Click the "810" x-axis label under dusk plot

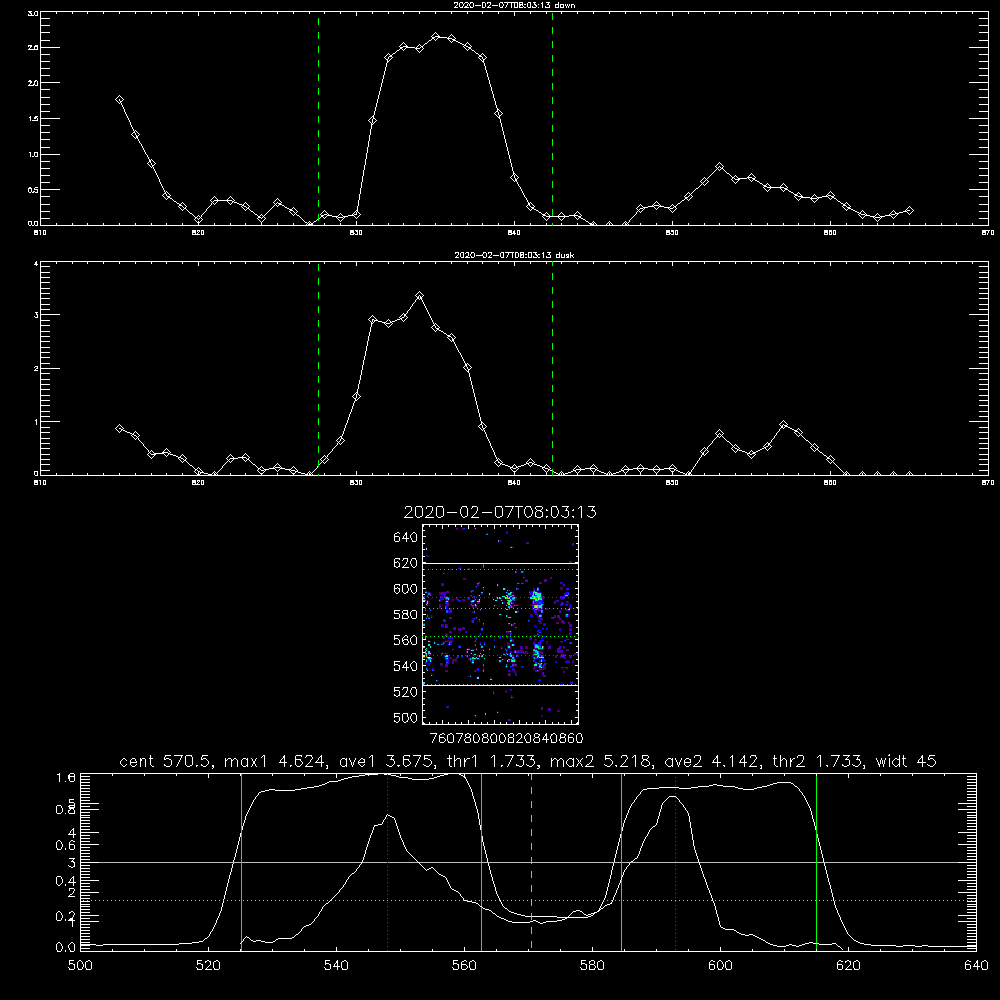pyautogui.click(x=40, y=483)
